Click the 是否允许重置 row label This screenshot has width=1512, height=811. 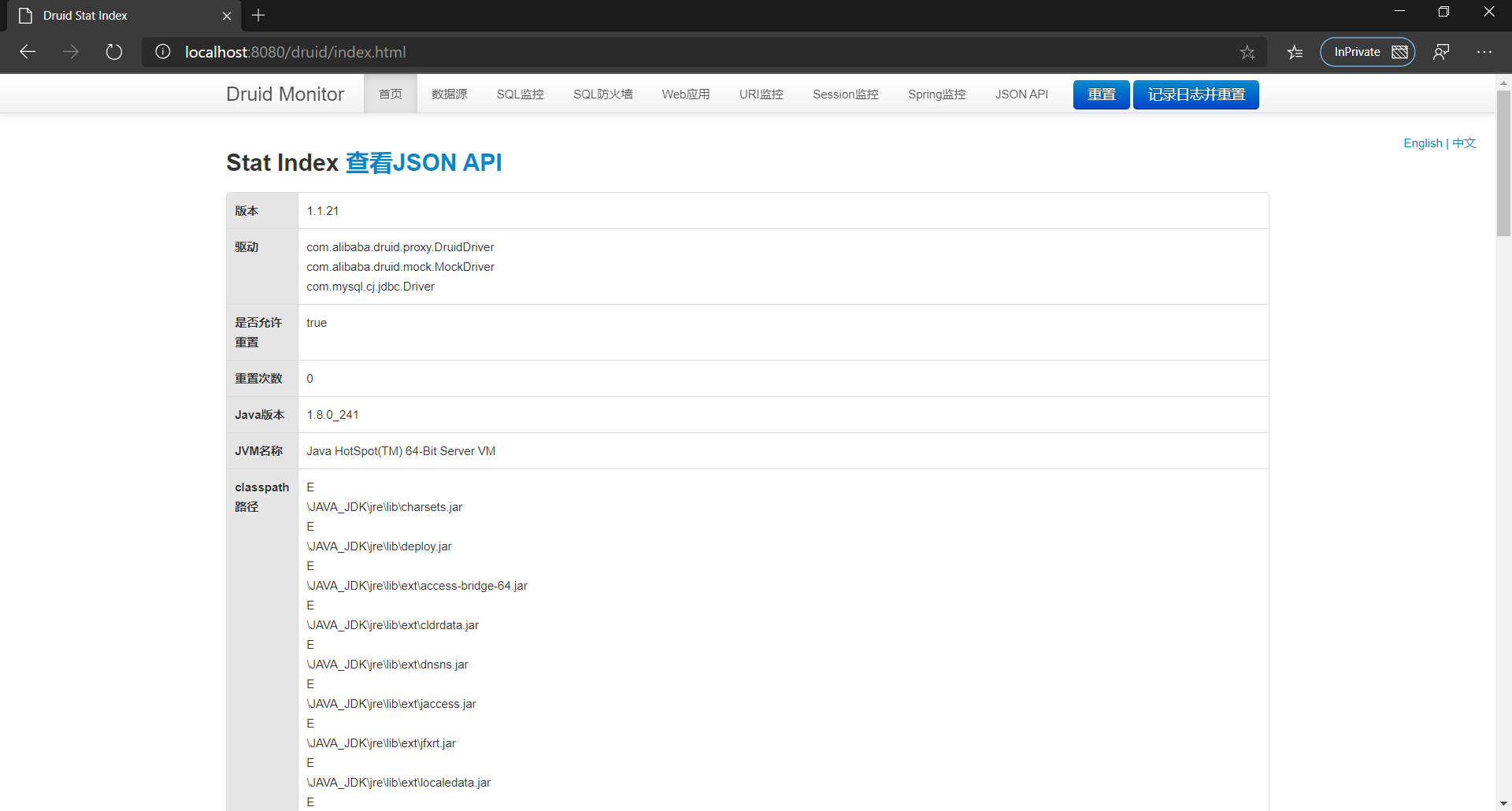click(x=258, y=332)
